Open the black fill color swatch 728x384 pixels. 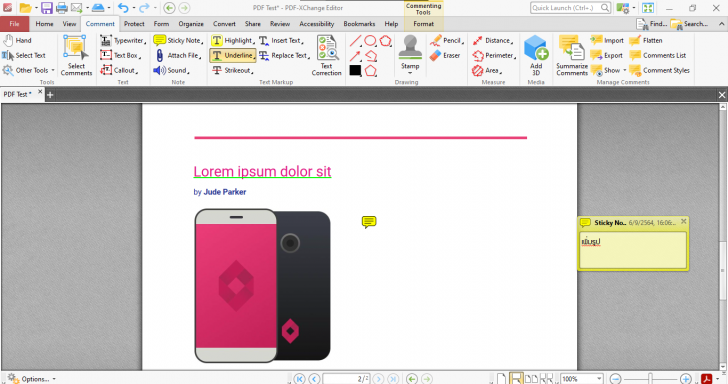click(355, 71)
